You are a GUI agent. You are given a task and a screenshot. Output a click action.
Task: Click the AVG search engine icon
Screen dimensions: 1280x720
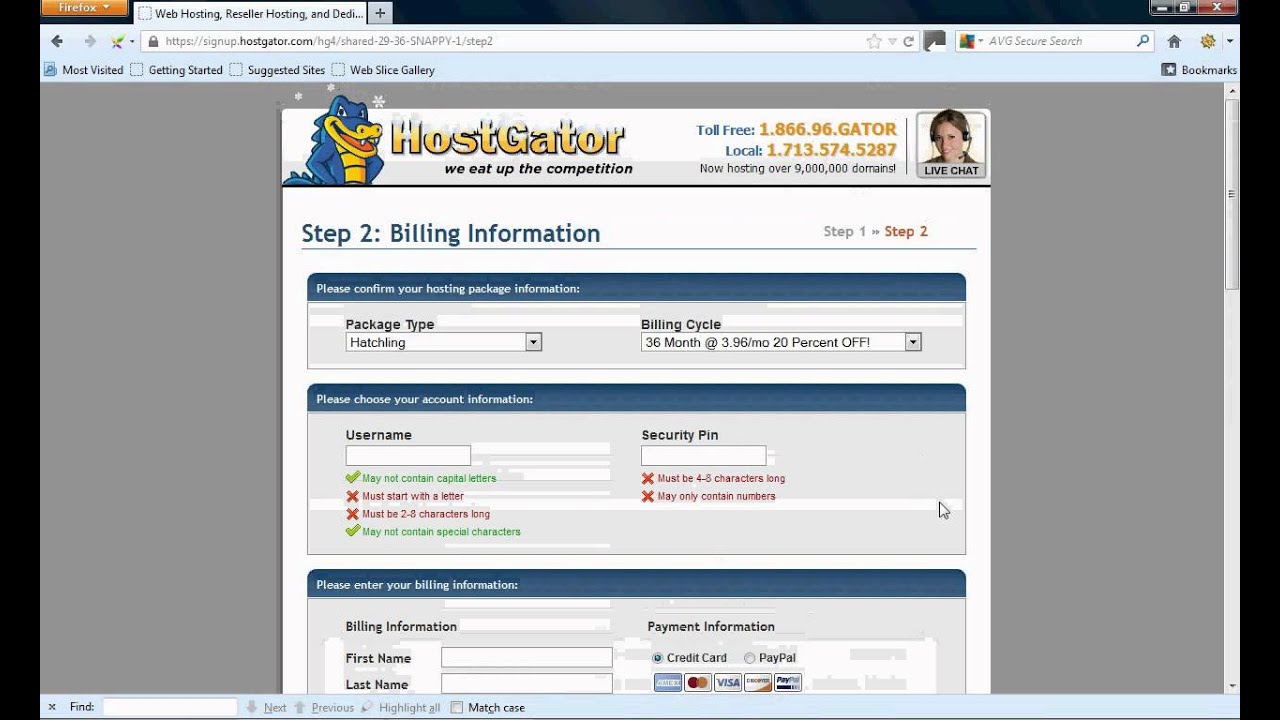(x=966, y=41)
